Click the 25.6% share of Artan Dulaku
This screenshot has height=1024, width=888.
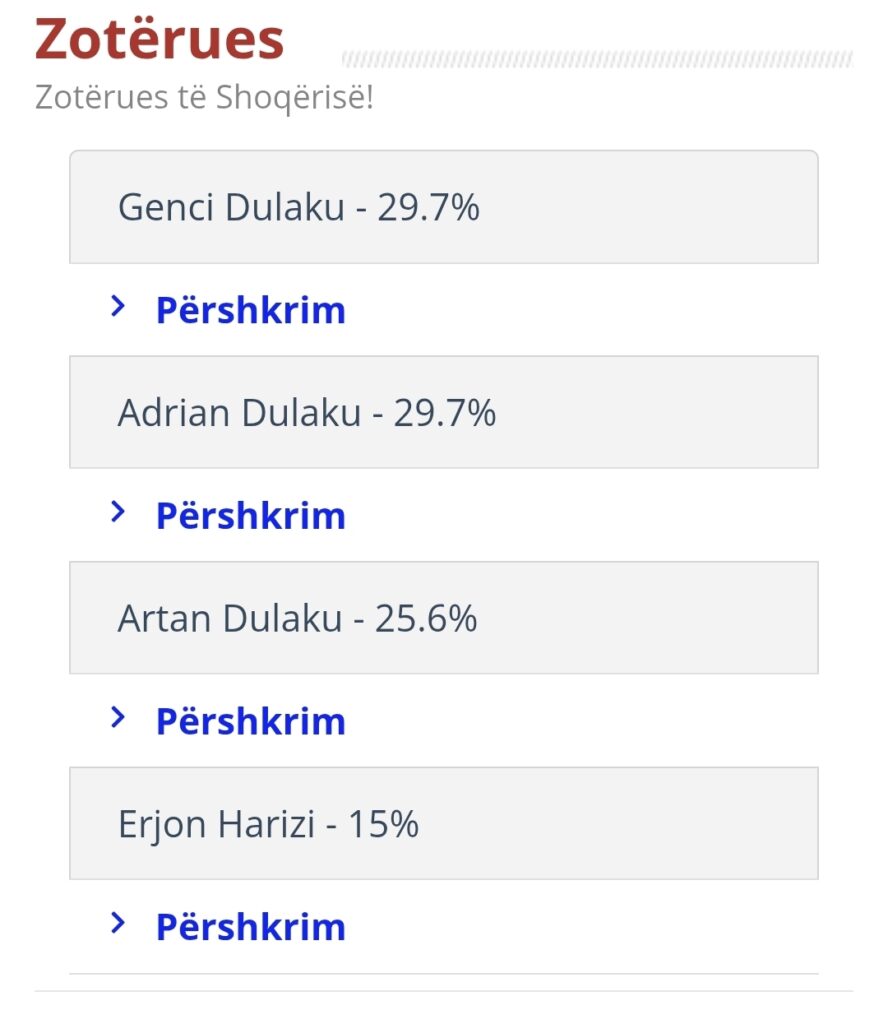pyautogui.click(x=426, y=618)
